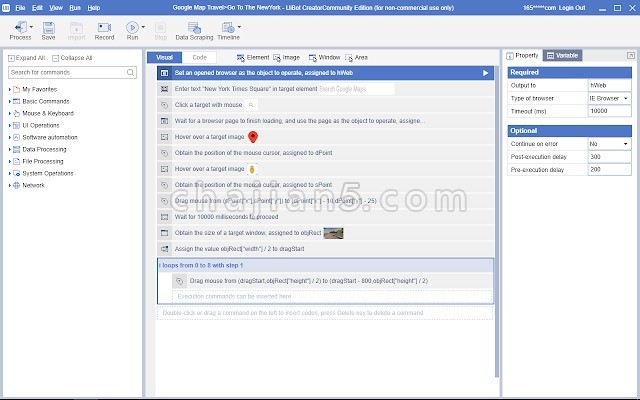Click red map pin target image
Image resolution: width=640 pixels, height=400 pixels.
coord(253,137)
